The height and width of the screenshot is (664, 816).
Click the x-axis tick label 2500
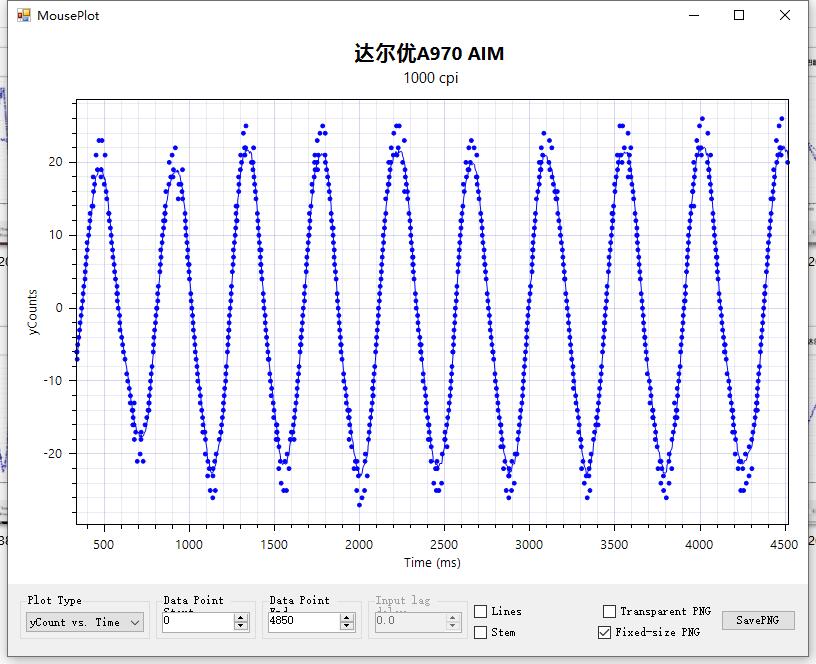[x=444, y=545]
